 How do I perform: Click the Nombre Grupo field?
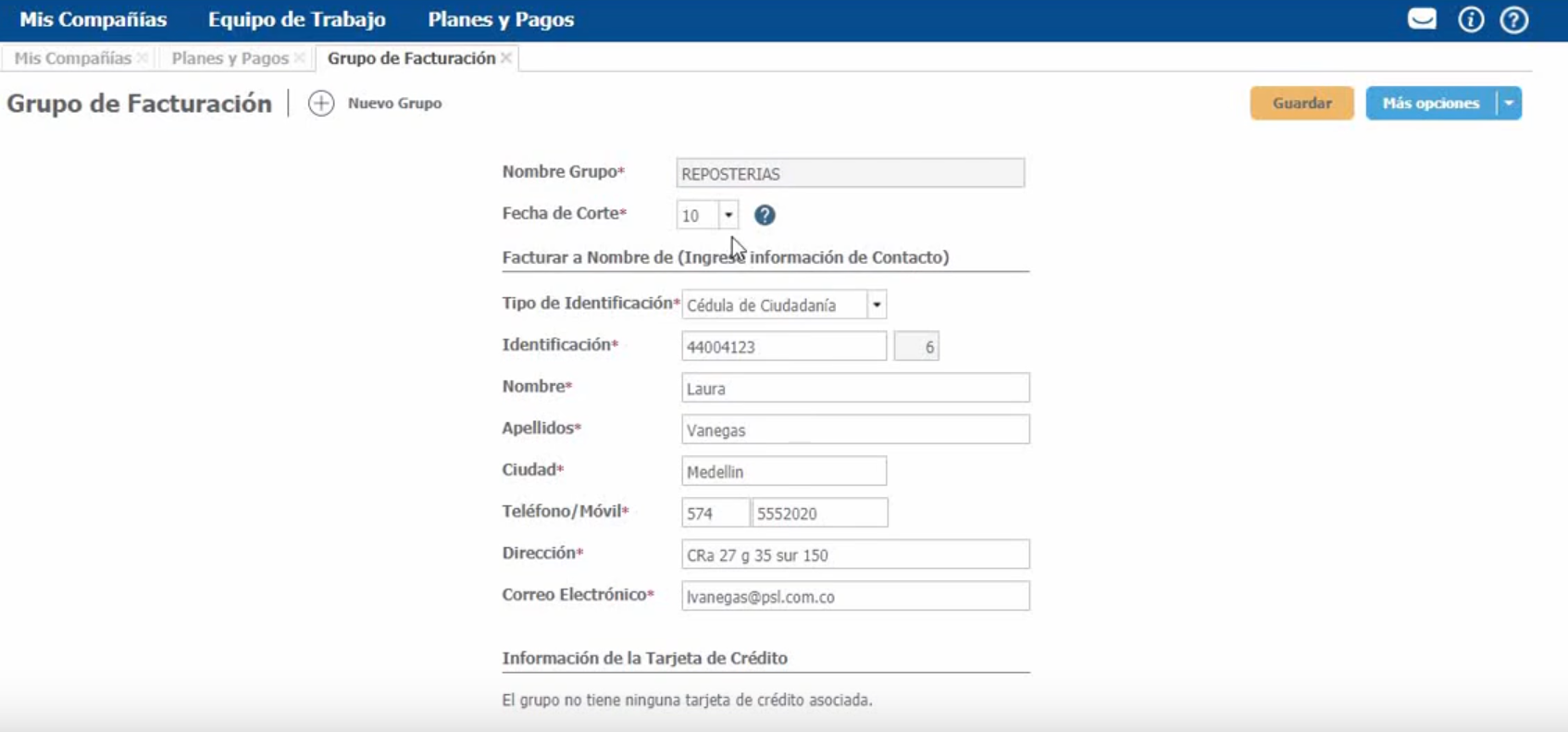[x=850, y=174]
